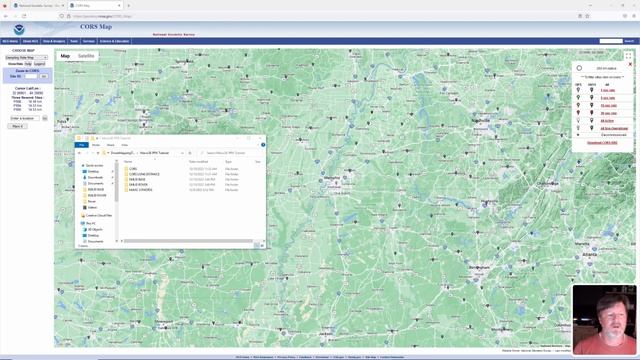Reload the page in the browser
Image resolution: width=640 pixels, height=360 pixels.
point(24,16)
